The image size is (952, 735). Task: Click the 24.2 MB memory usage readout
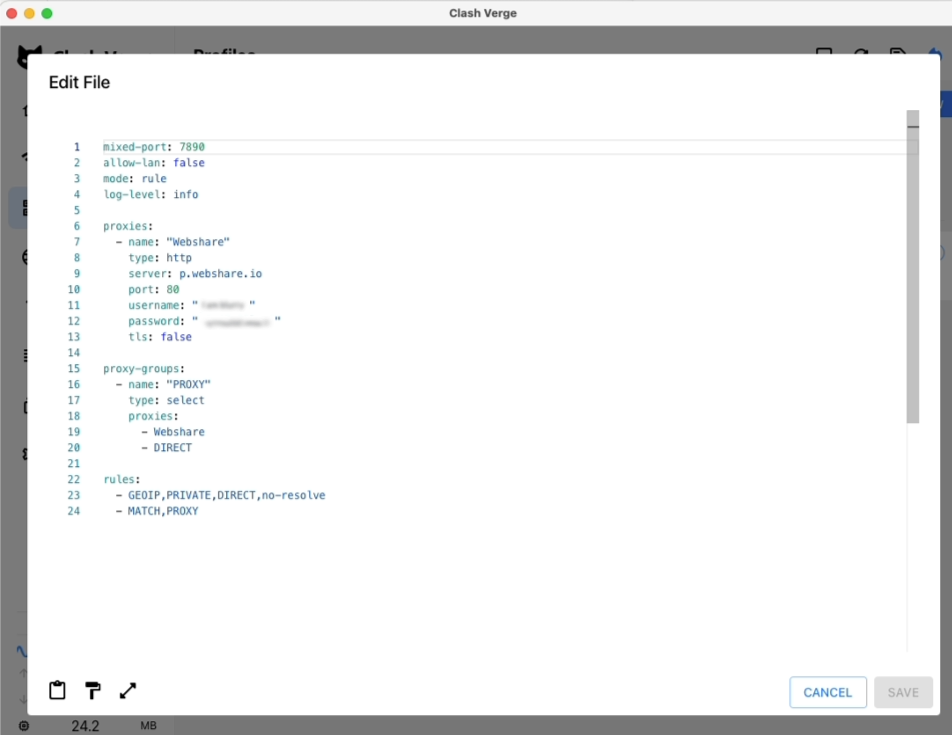(114, 726)
